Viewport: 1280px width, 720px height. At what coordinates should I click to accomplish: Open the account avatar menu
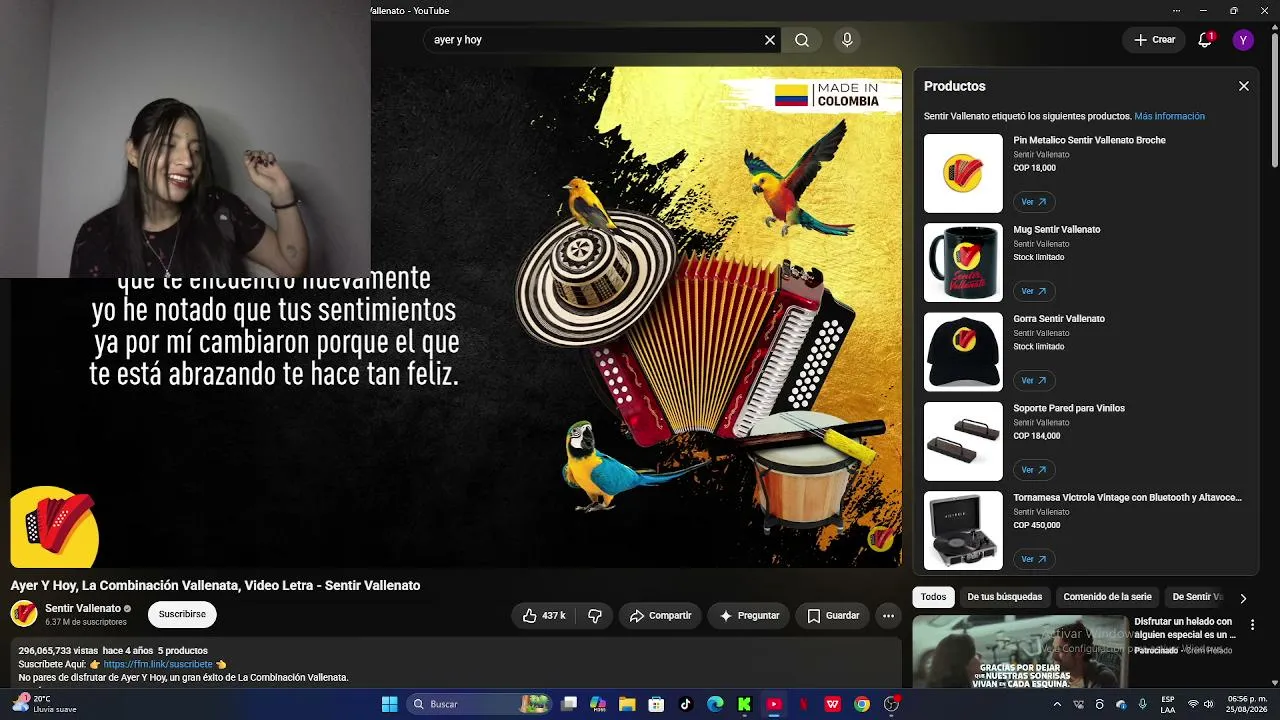tap(1243, 40)
